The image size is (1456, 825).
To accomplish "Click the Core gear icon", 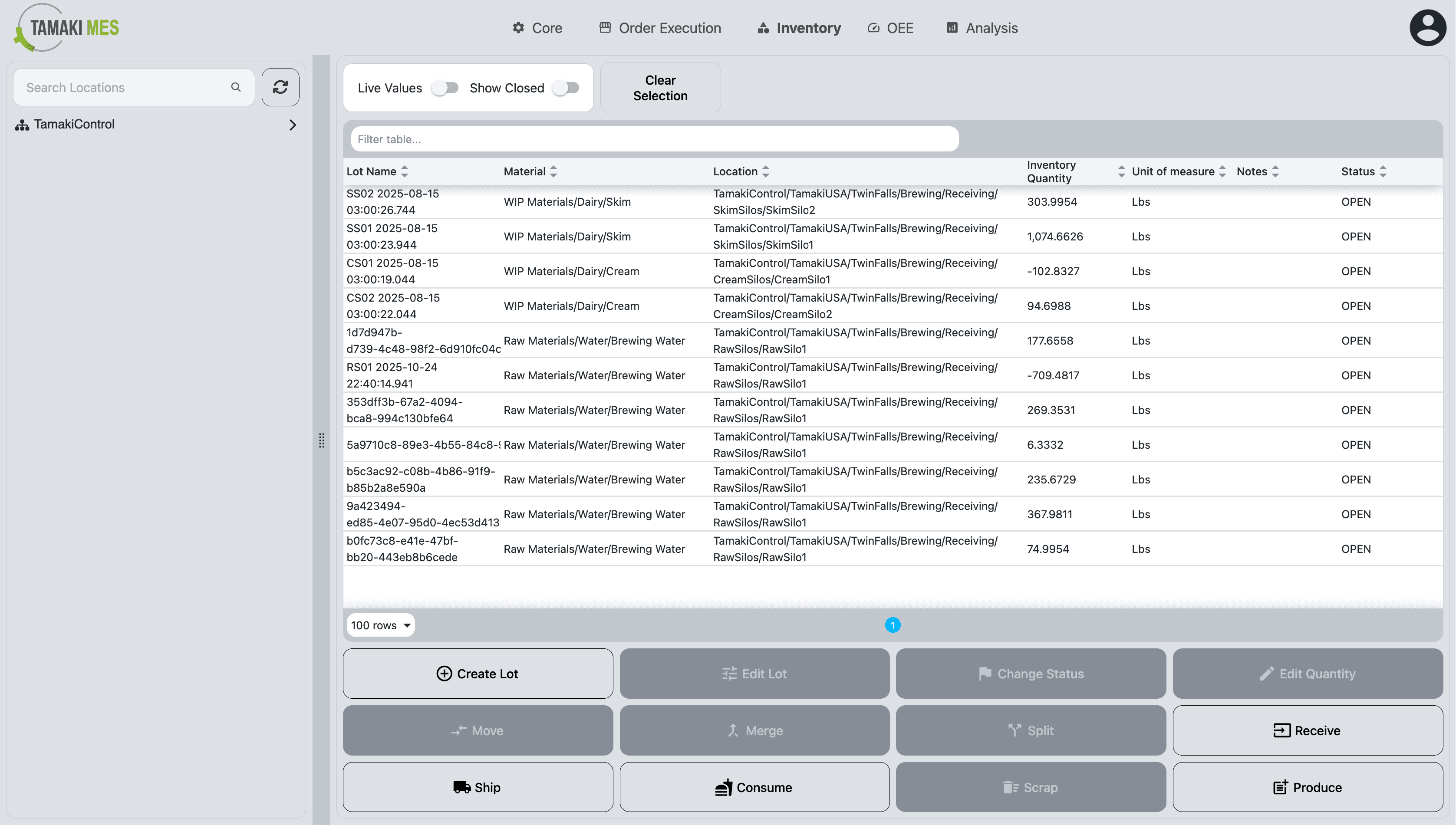I will point(518,28).
